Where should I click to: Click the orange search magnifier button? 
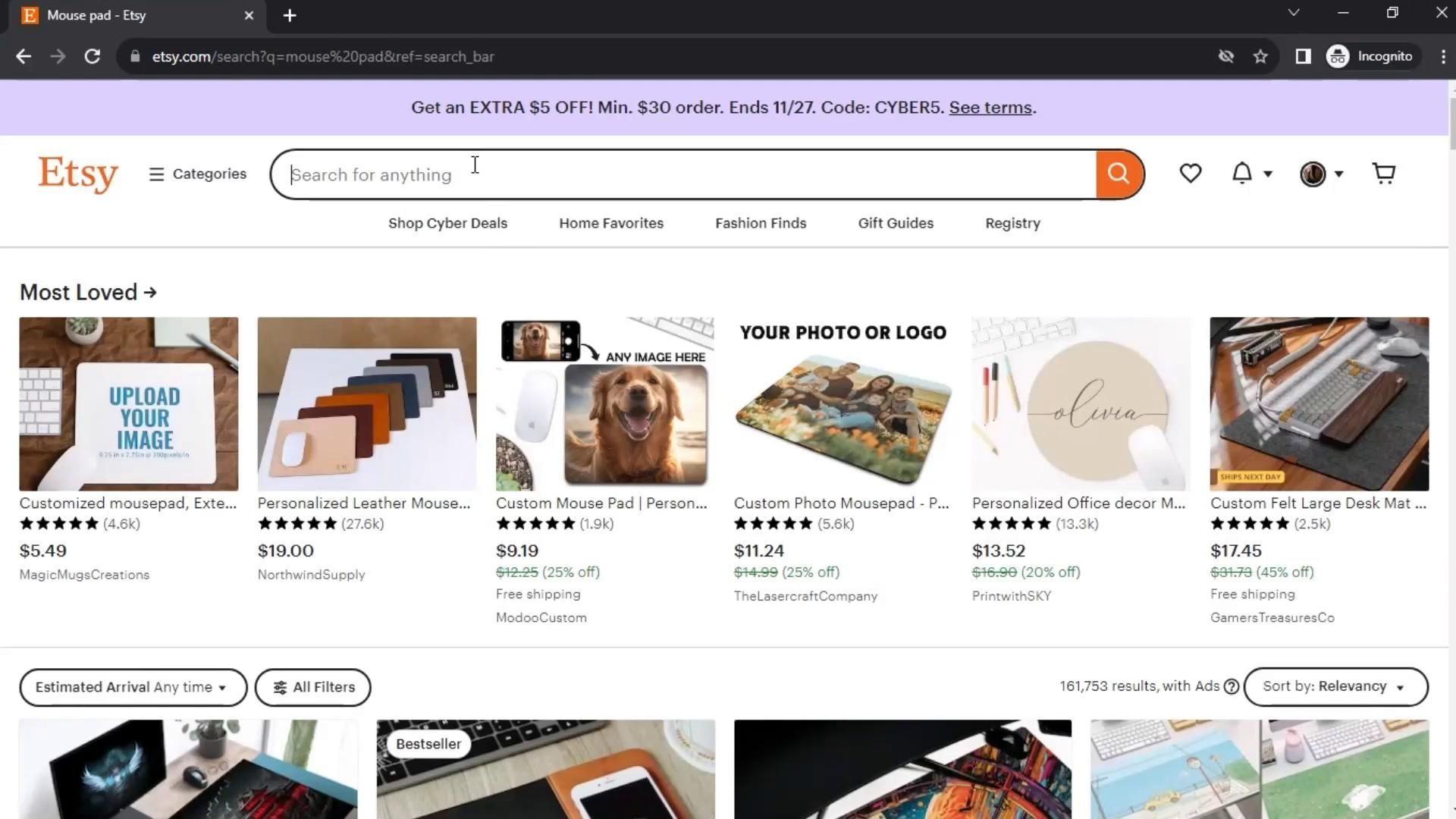(1119, 174)
